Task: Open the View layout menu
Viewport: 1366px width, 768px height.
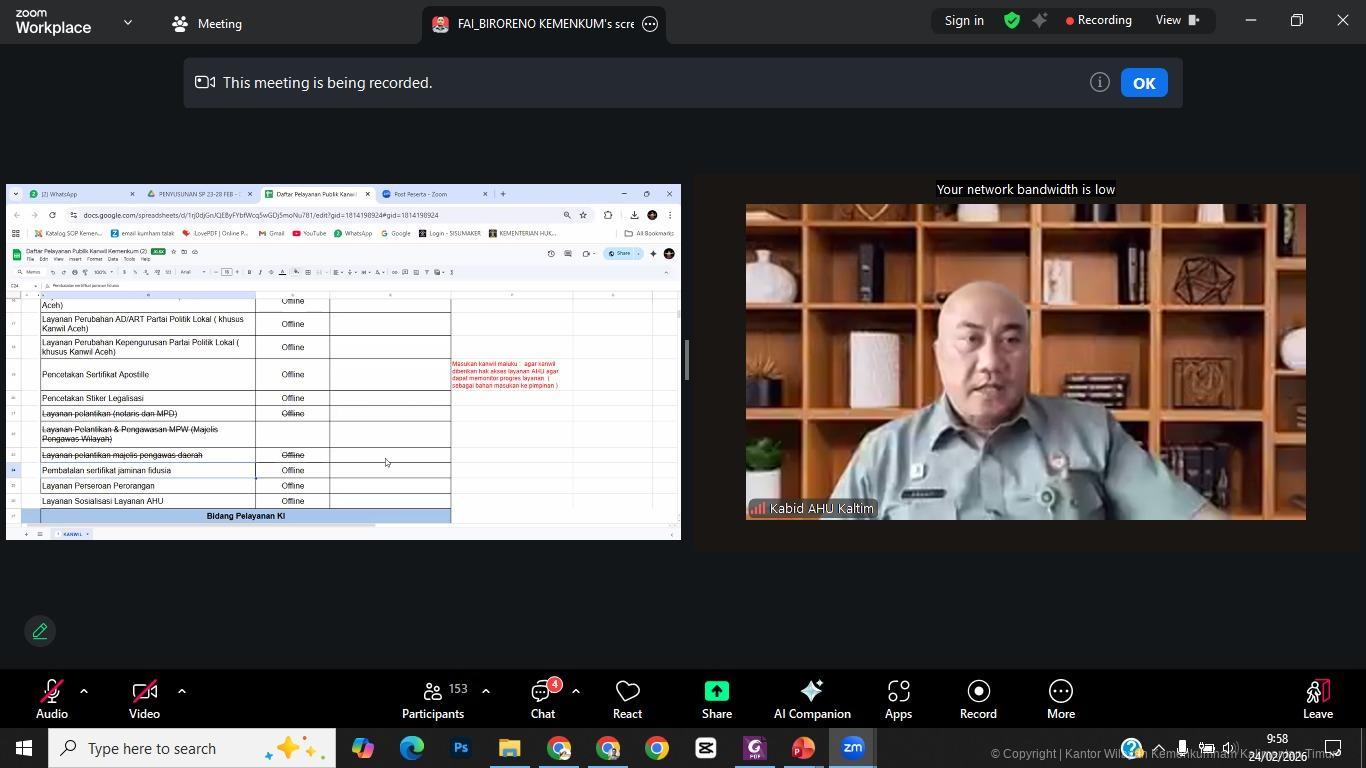Action: click(1177, 20)
